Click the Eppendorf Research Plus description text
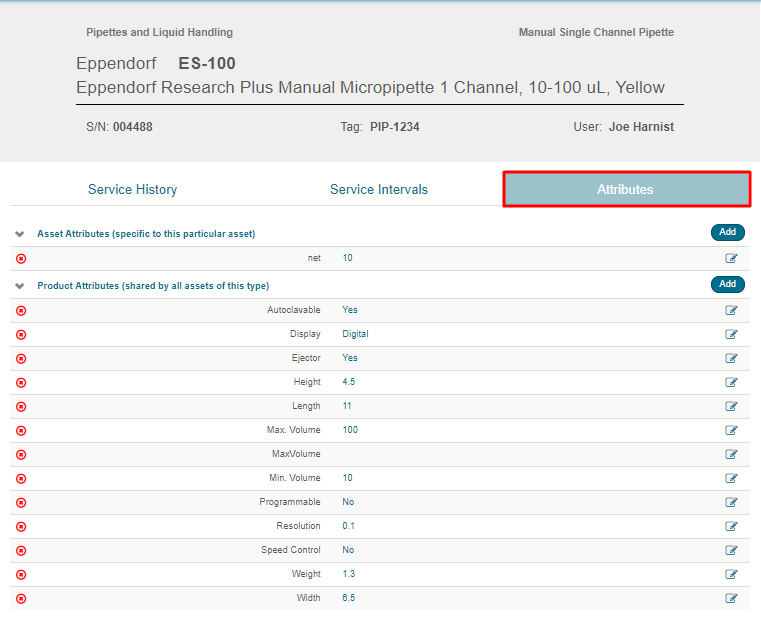 click(x=370, y=88)
